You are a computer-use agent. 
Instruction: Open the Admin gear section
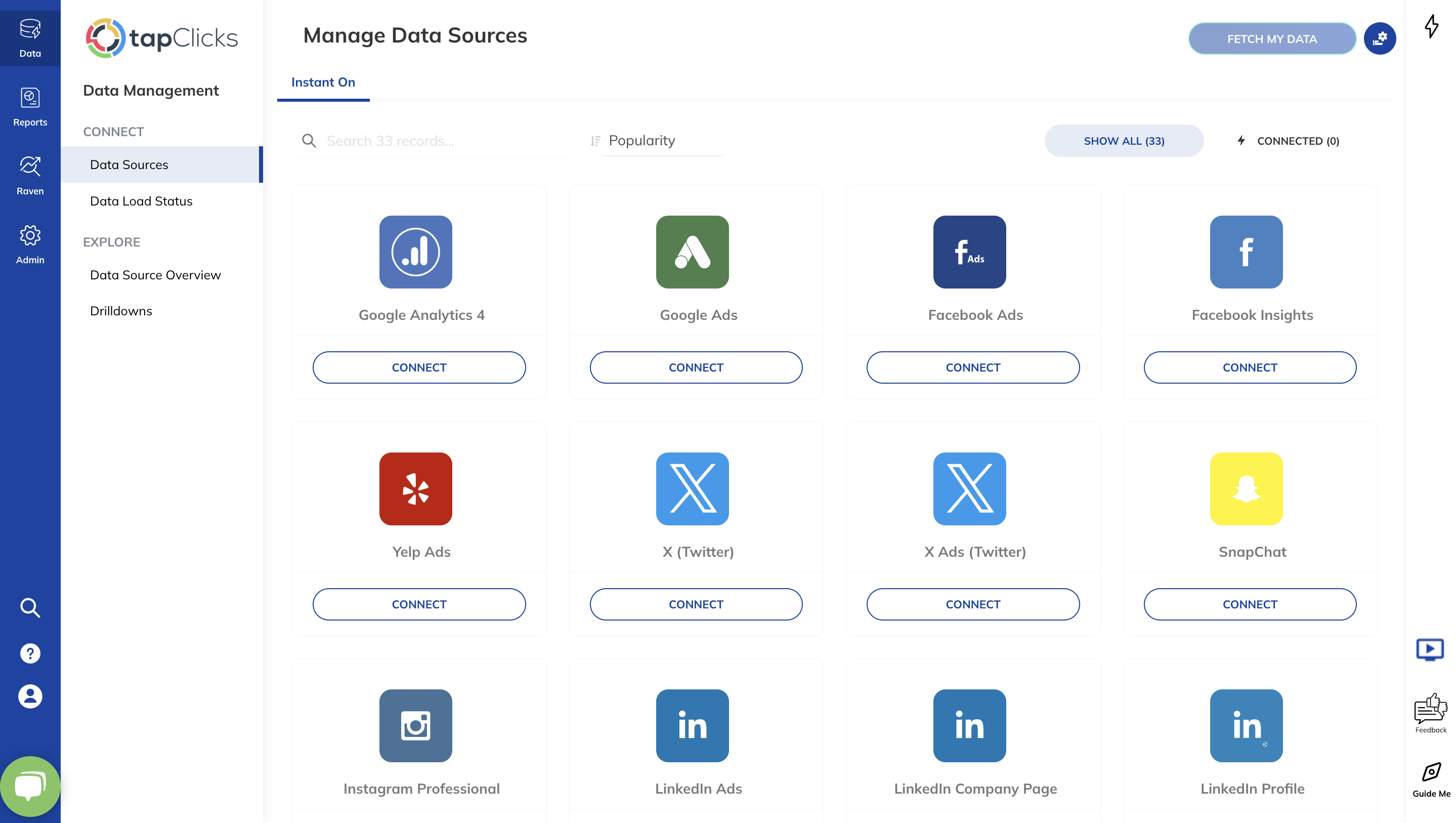(30, 244)
